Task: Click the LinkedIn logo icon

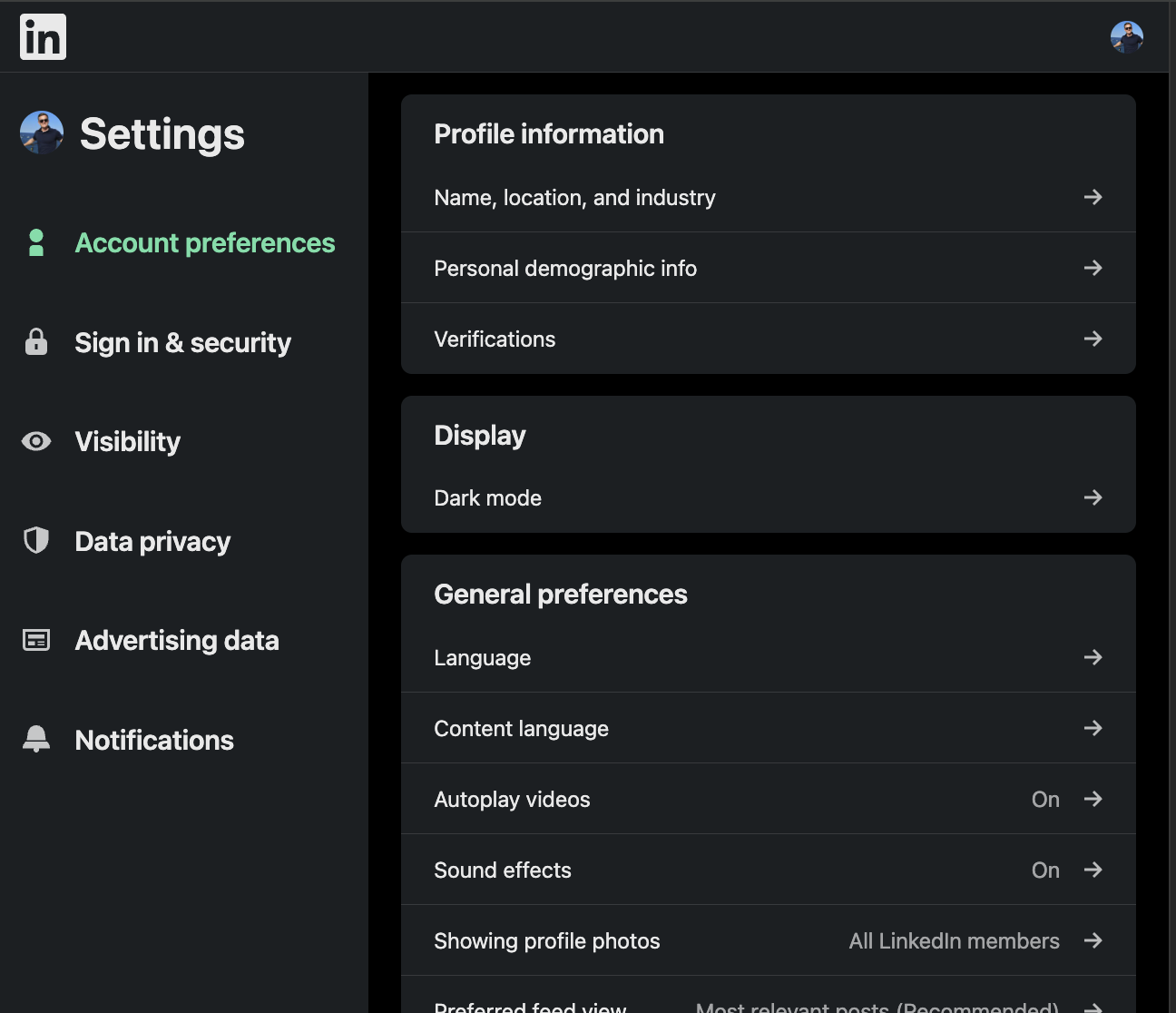Action: (43, 37)
